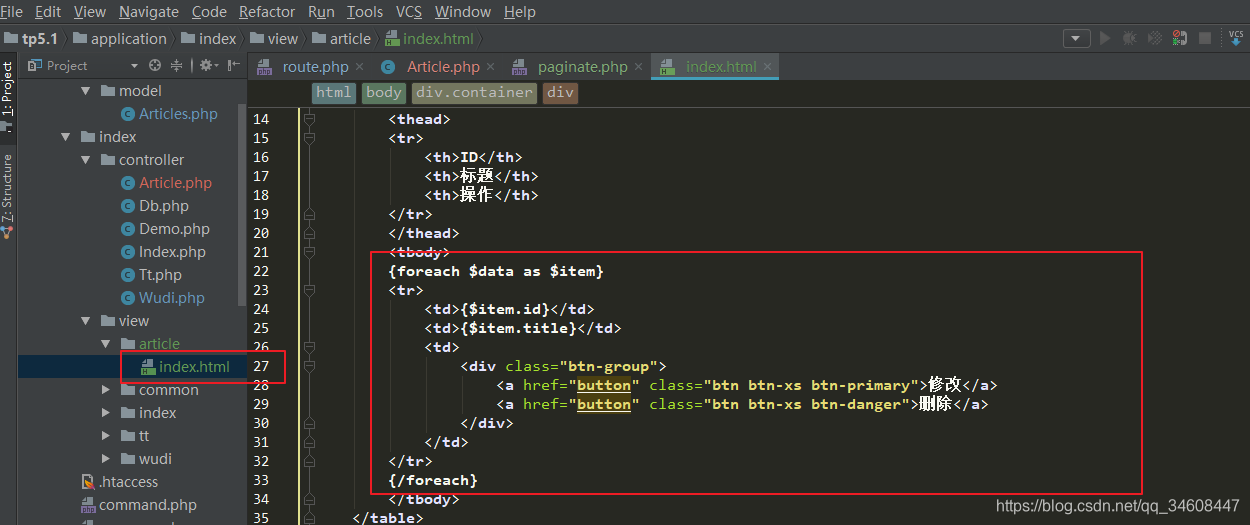The image size is (1250, 525).
Task: Toggle the 1: Project tool window button
Action: click(8, 96)
